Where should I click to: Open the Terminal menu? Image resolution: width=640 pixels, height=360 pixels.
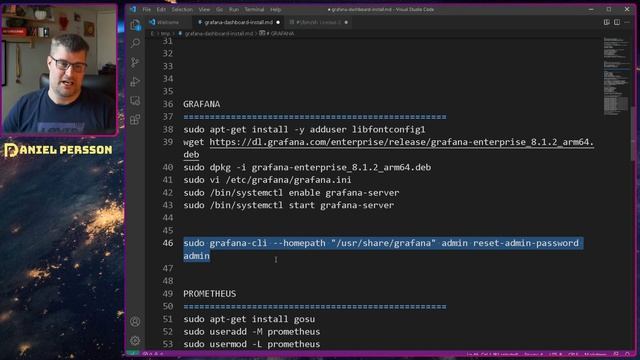[x=254, y=9]
